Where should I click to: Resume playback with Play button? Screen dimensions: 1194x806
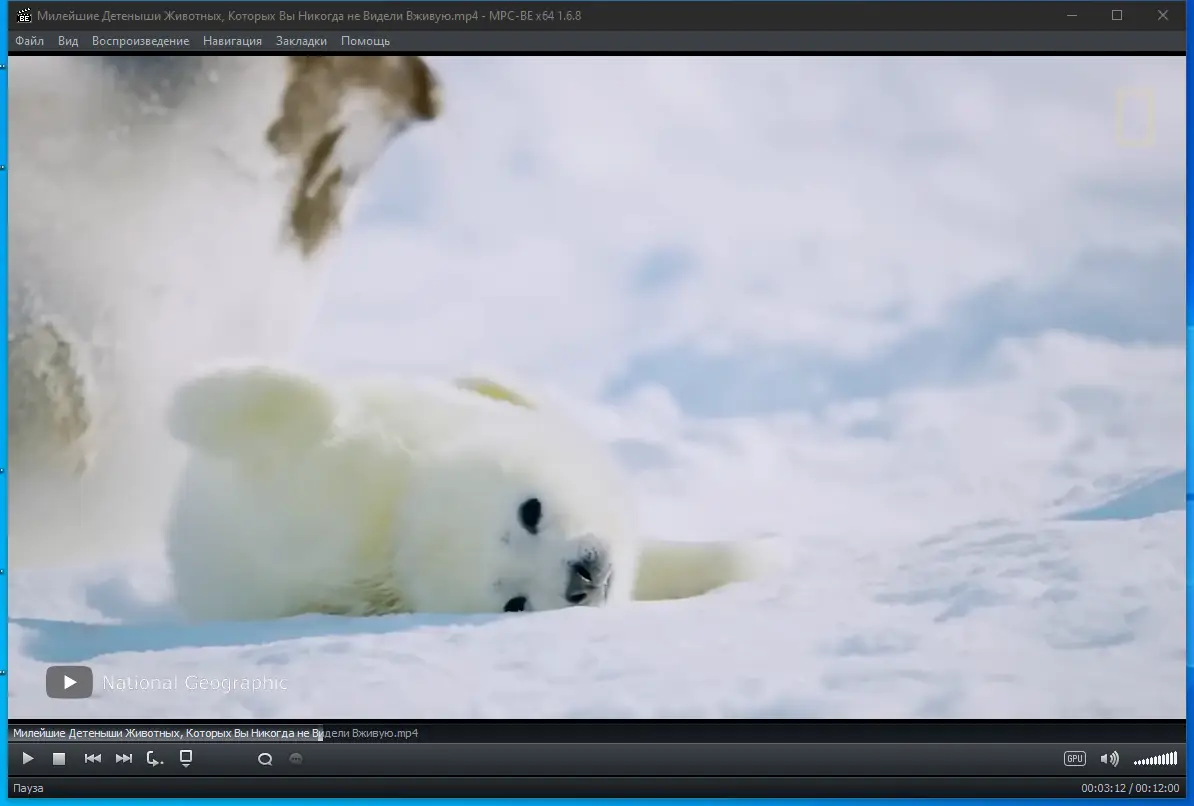click(28, 758)
